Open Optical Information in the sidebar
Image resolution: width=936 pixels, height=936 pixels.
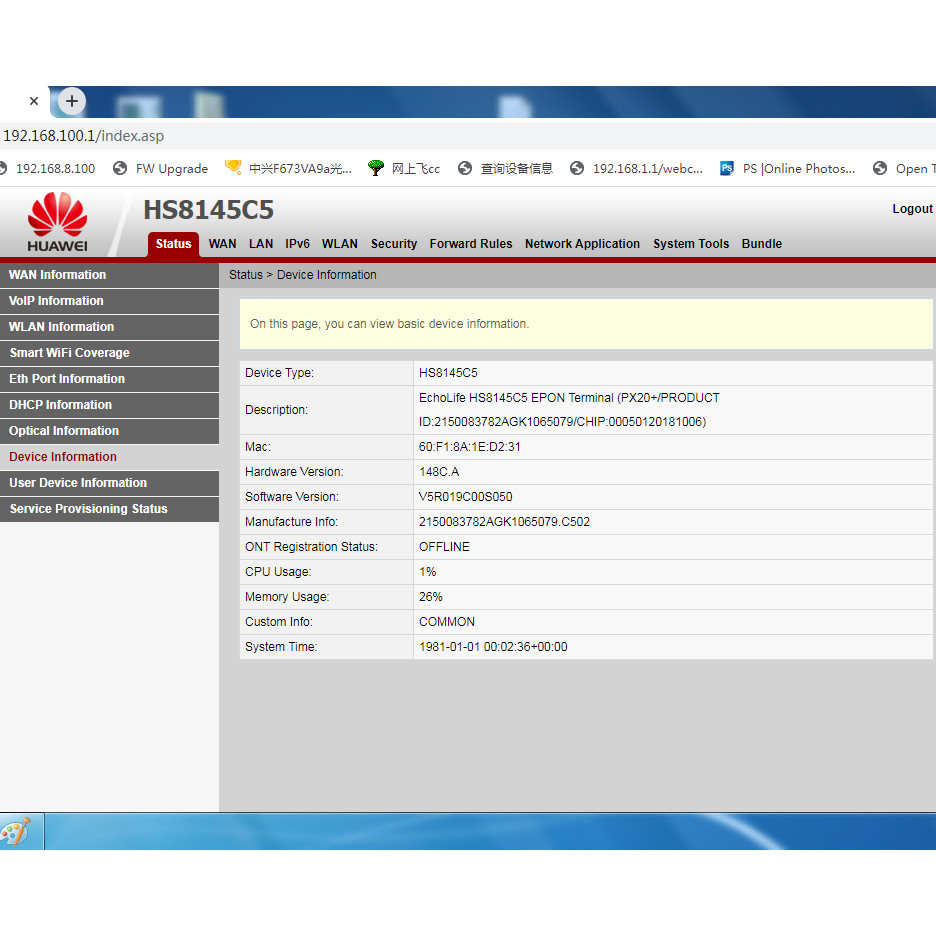64,431
